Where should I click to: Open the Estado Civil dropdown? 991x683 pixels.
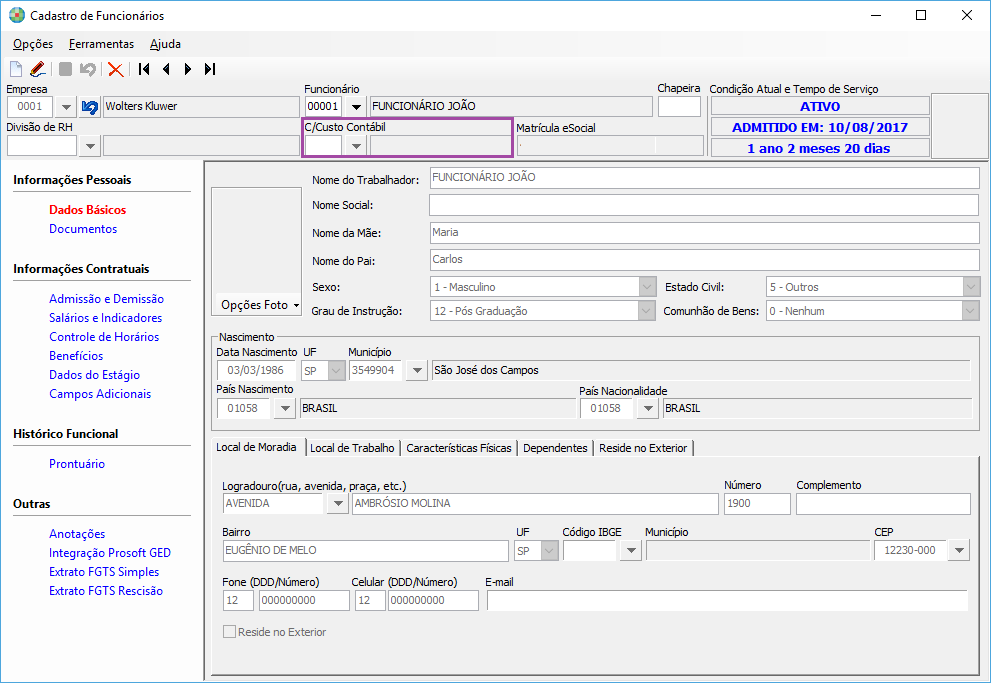tap(970, 287)
